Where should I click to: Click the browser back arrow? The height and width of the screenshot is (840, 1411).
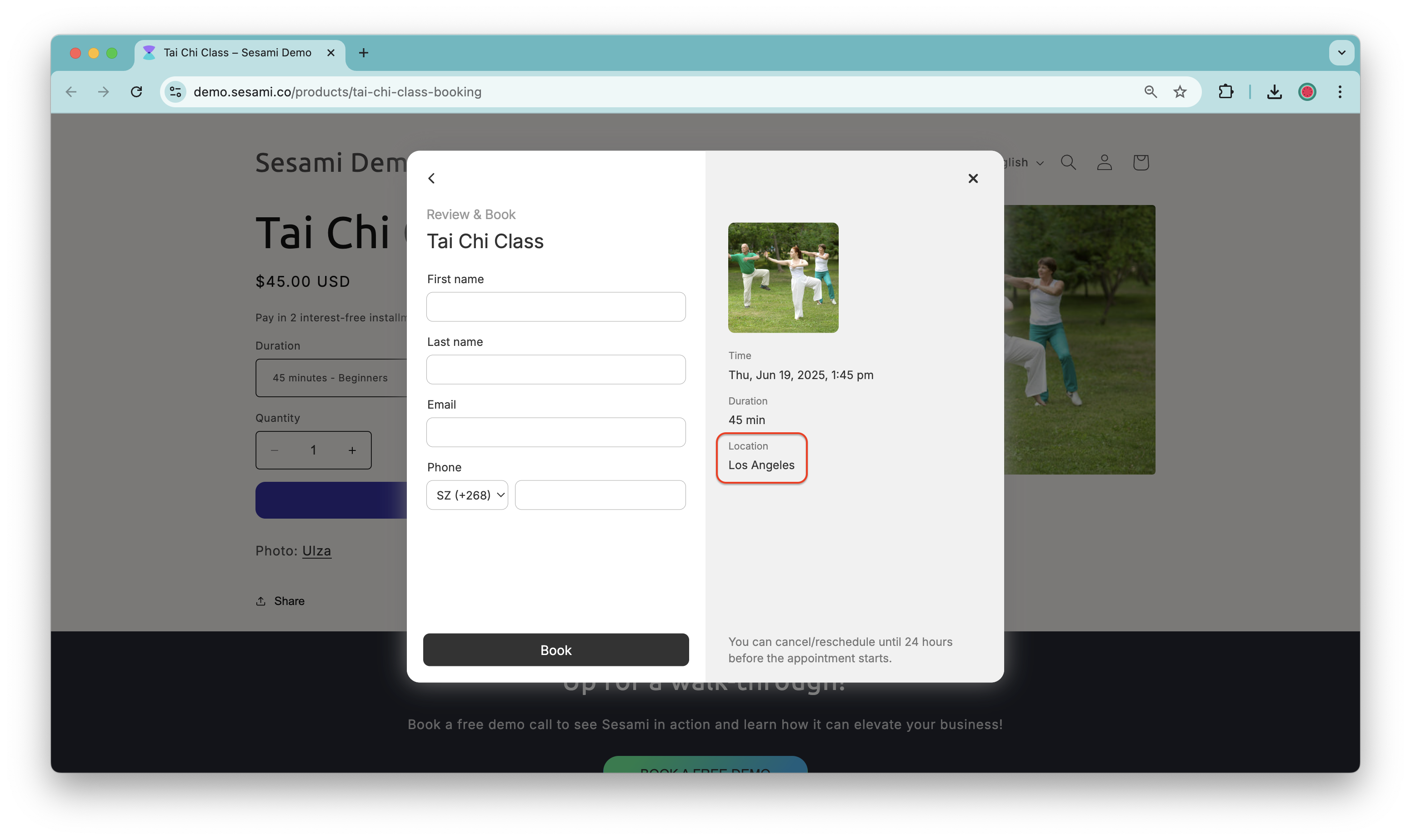tap(71, 92)
